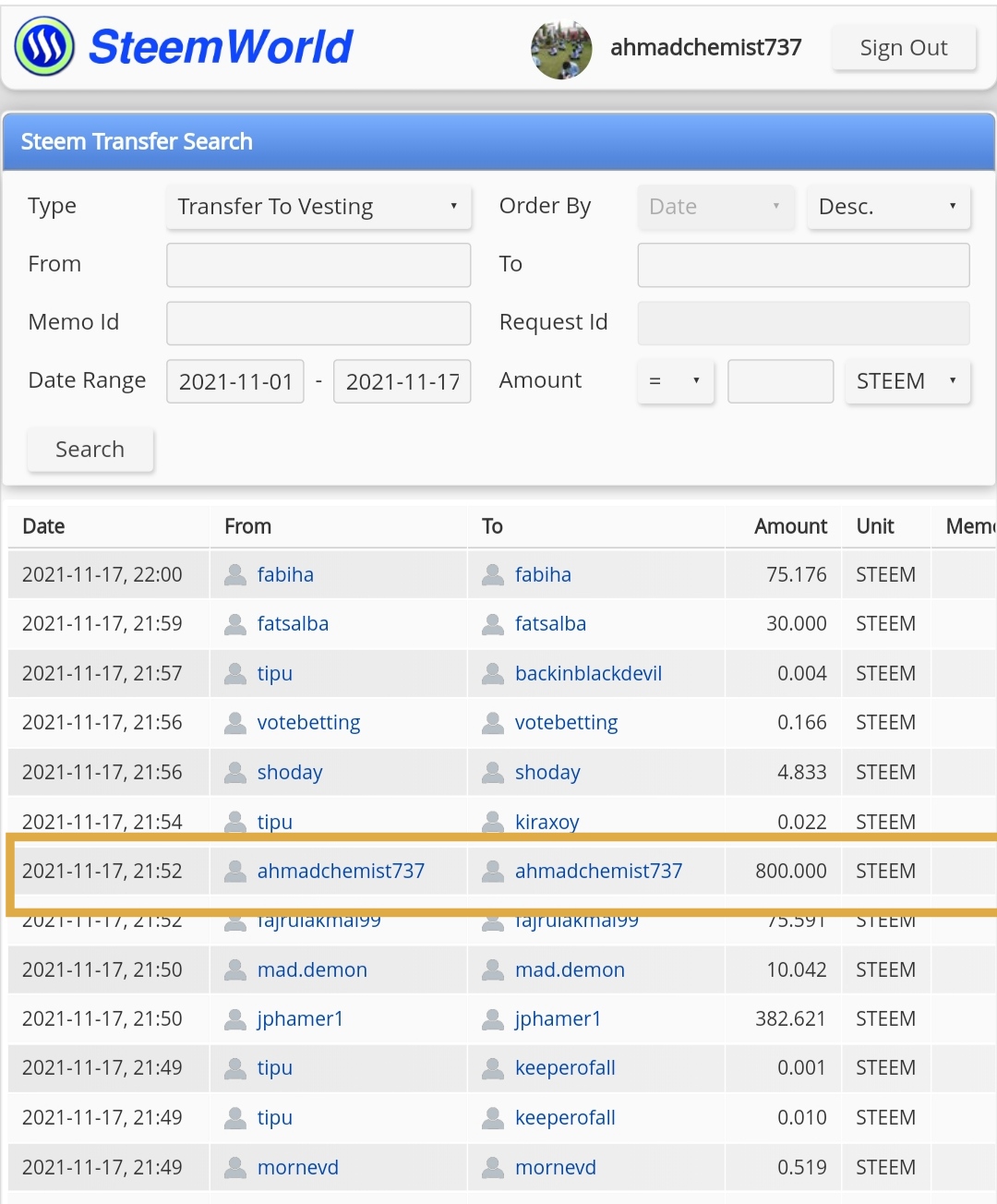Click user icon beside mornevd in To column

pyautogui.click(x=493, y=1167)
